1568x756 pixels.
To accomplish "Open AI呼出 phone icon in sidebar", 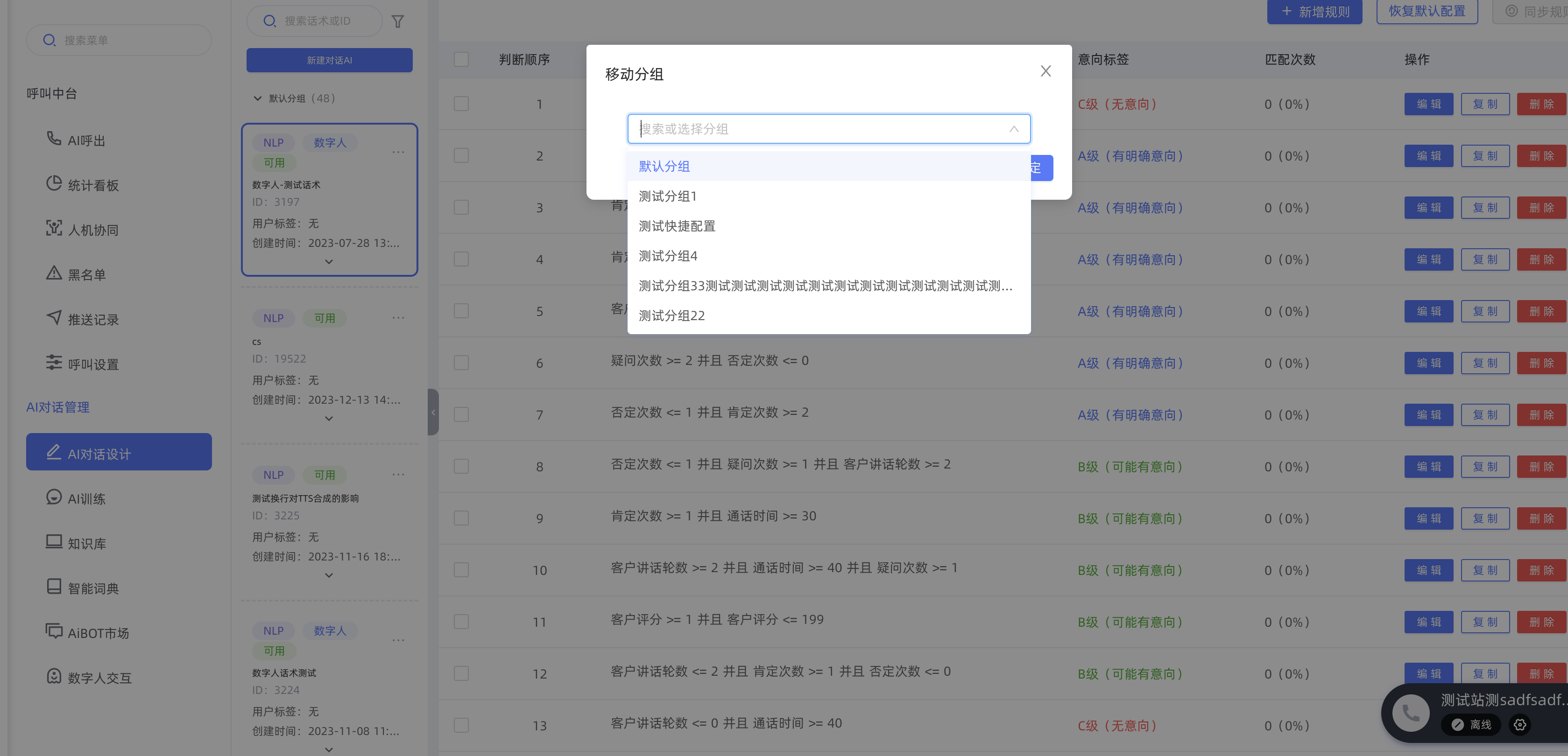I will (x=54, y=139).
